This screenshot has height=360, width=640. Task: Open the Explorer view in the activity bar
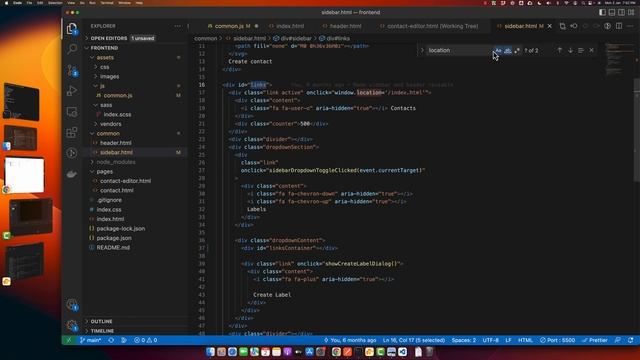coord(72,29)
